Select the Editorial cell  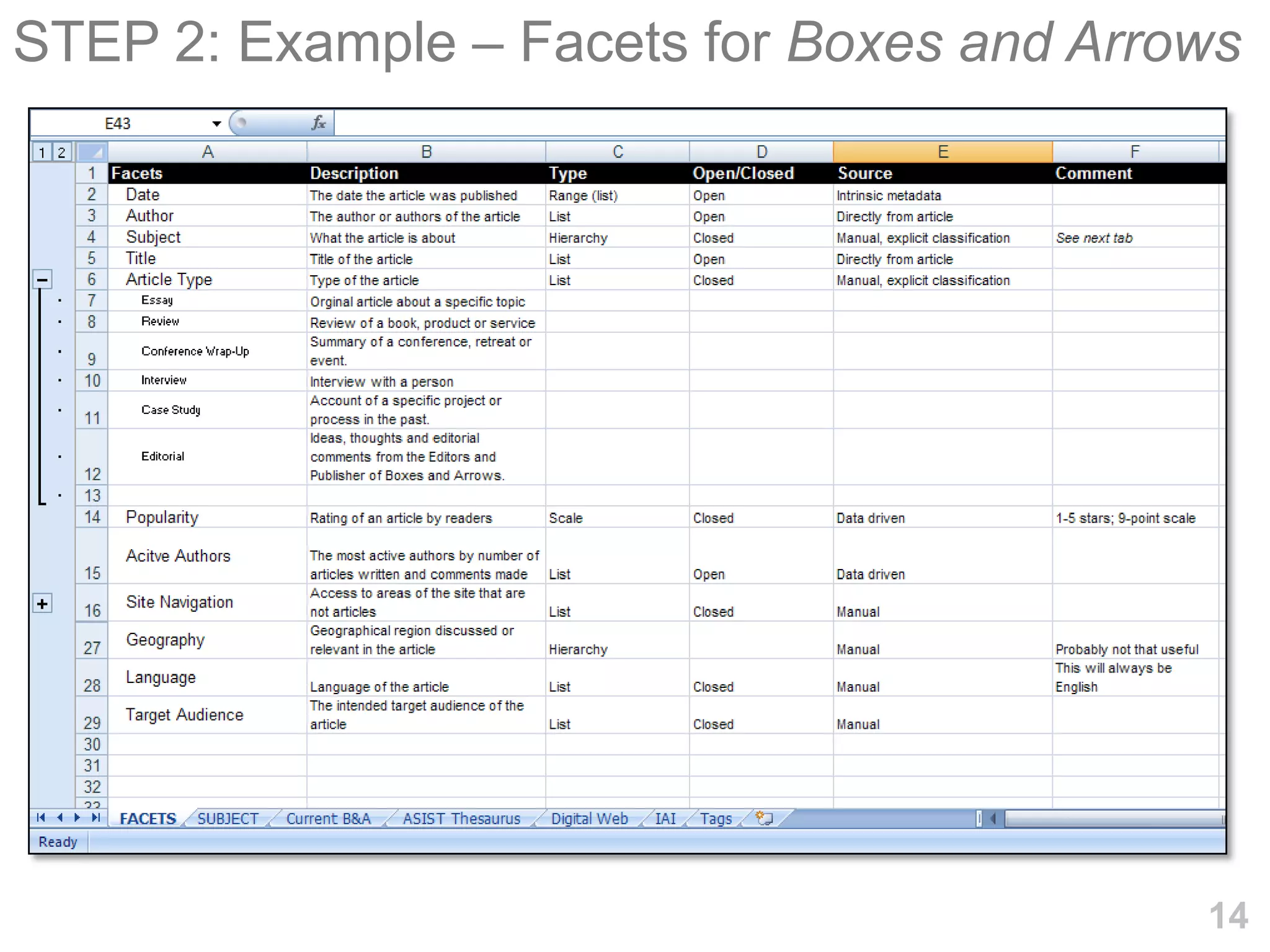point(208,457)
